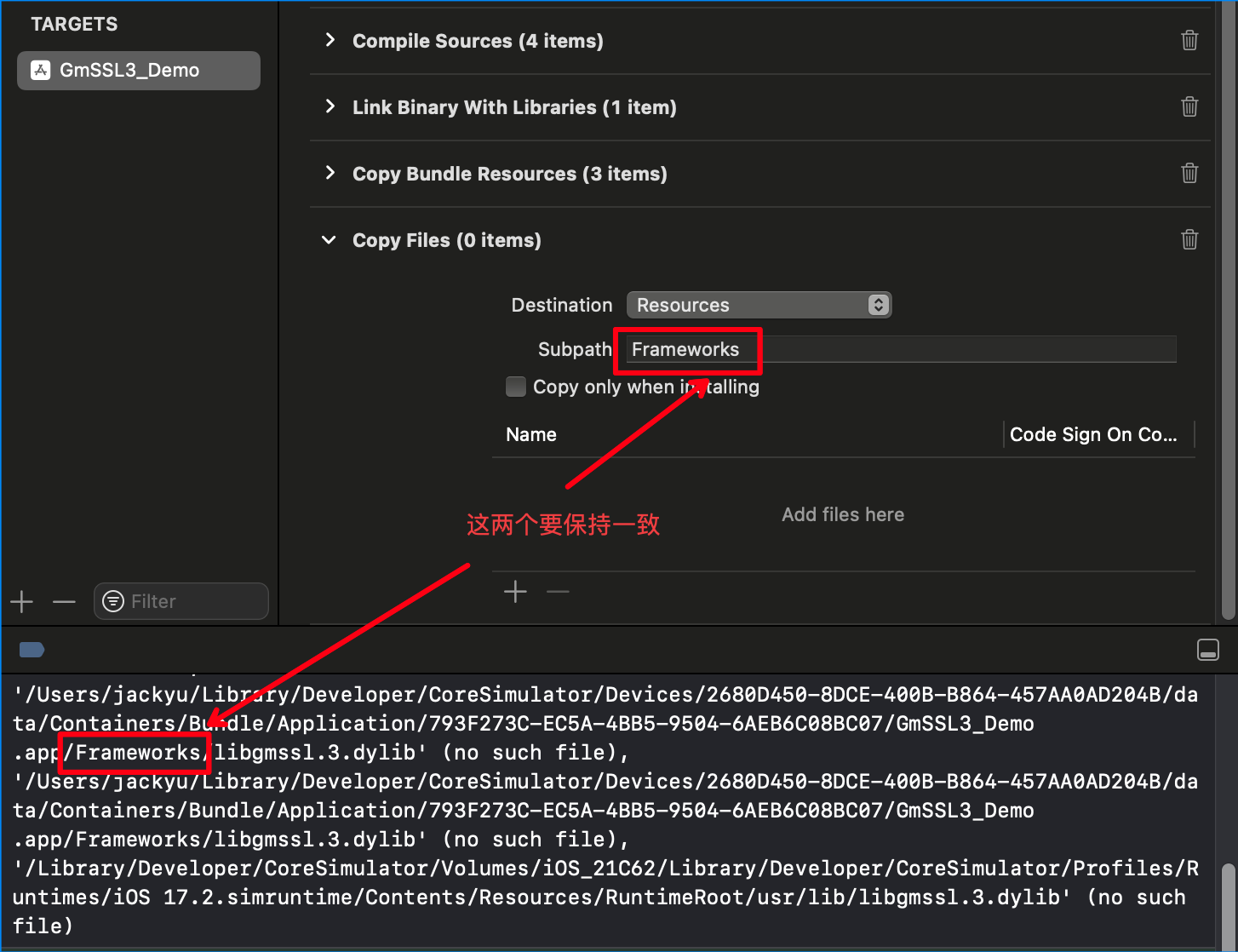The width and height of the screenshot is (1238, 952).
Task: Delete the Copy Files build phase
Action: [x=1189, y=239]
